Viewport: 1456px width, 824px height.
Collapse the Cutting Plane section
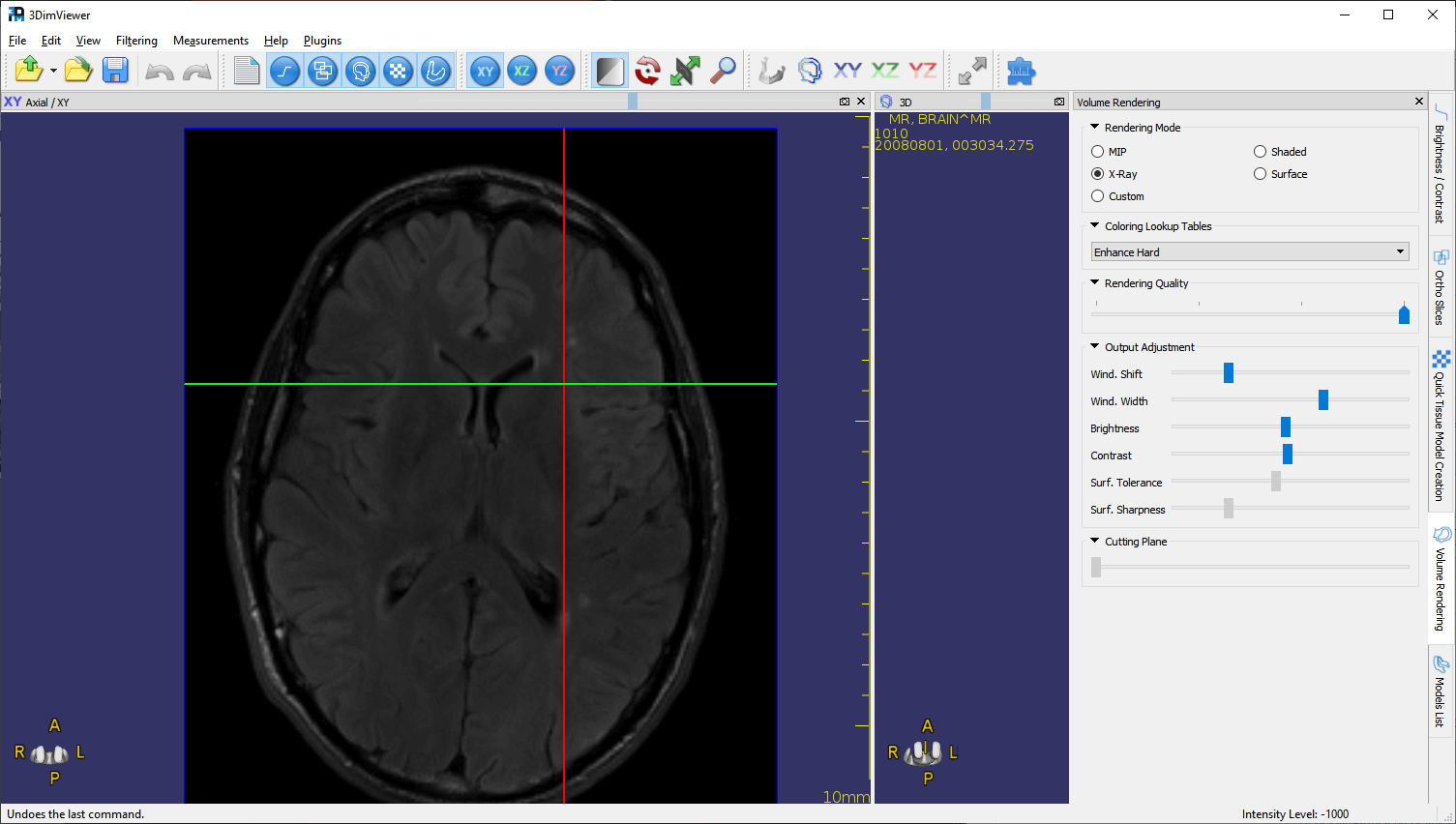pyautogui.click(x=1095, y=542)
